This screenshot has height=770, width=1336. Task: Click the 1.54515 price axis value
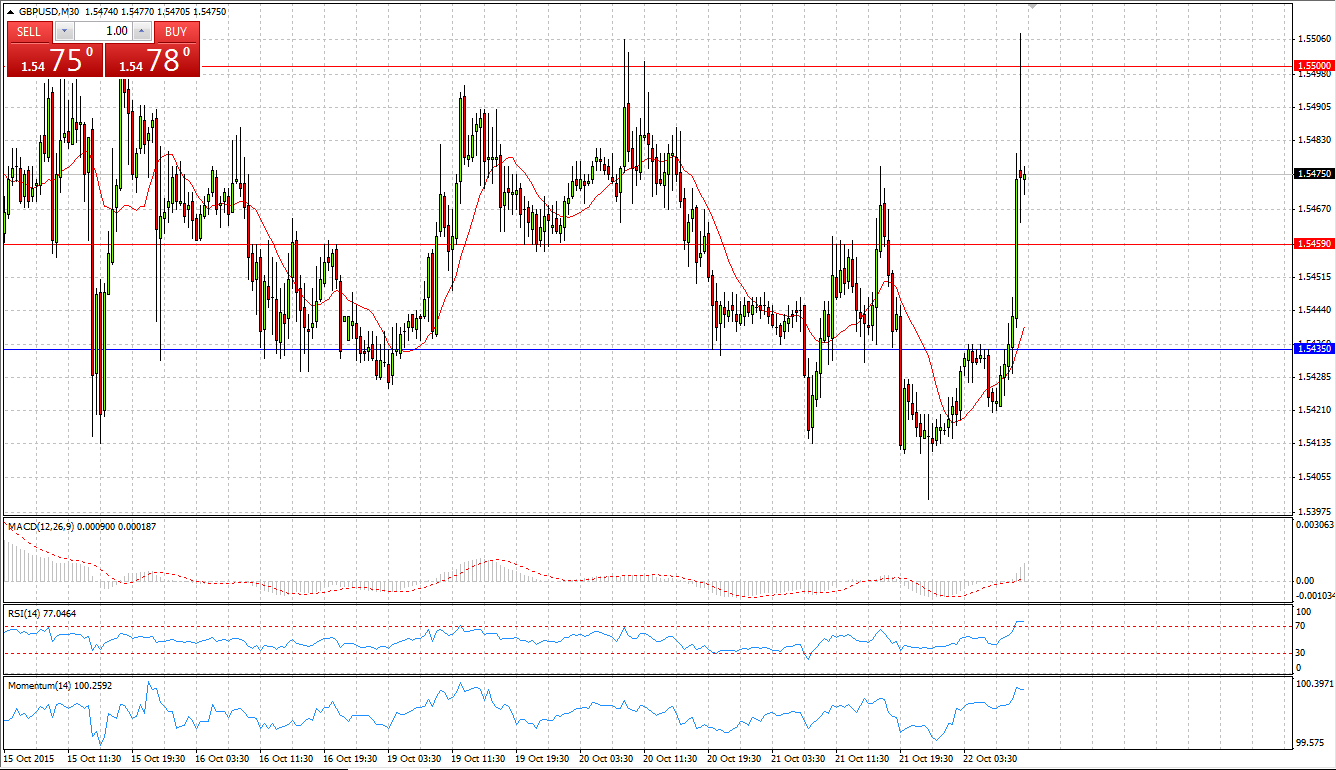tap(1314, 275)
